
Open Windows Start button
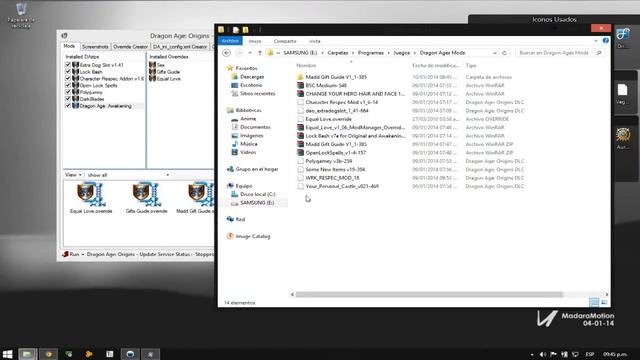[7, 354]
